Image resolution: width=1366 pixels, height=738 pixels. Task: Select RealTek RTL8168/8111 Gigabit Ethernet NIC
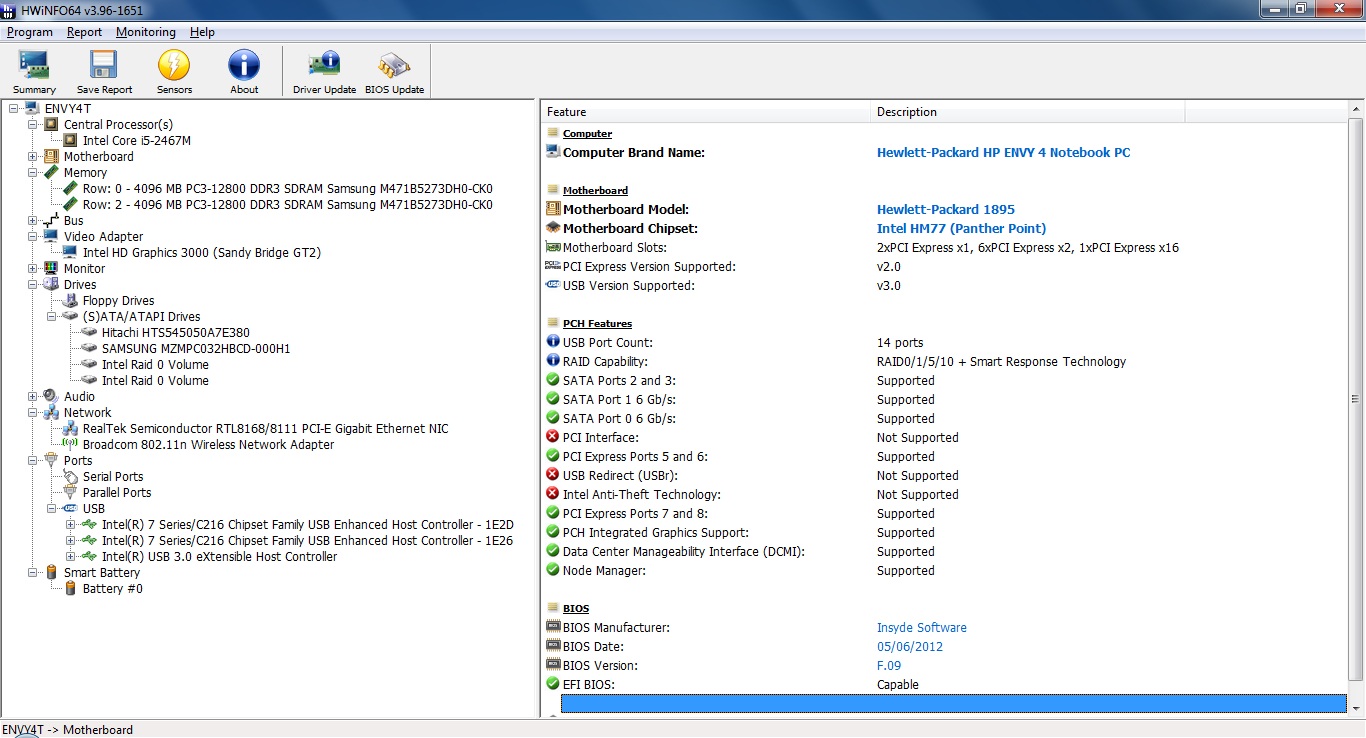265,428
